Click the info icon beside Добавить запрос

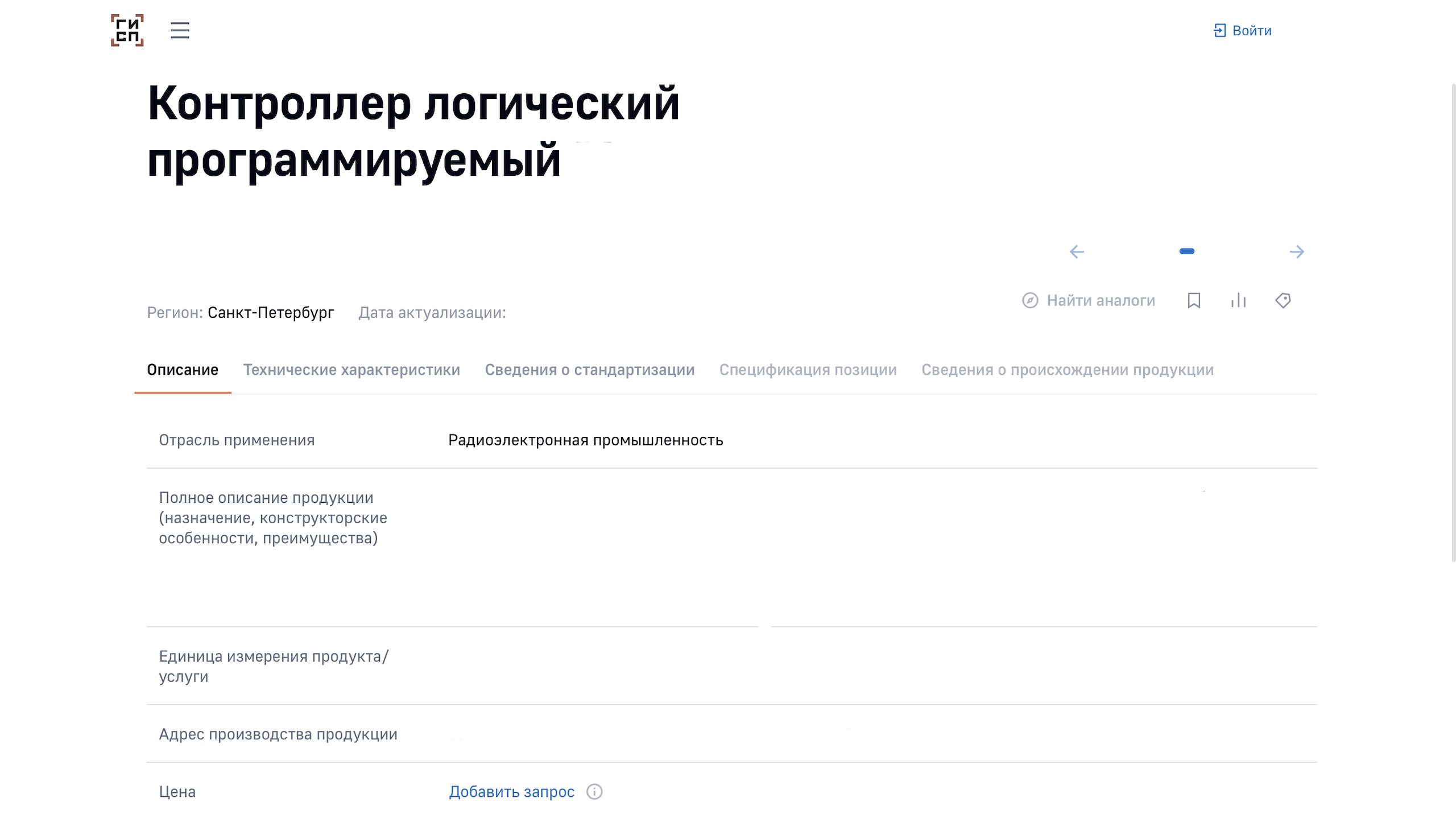(x=594, y=791)
